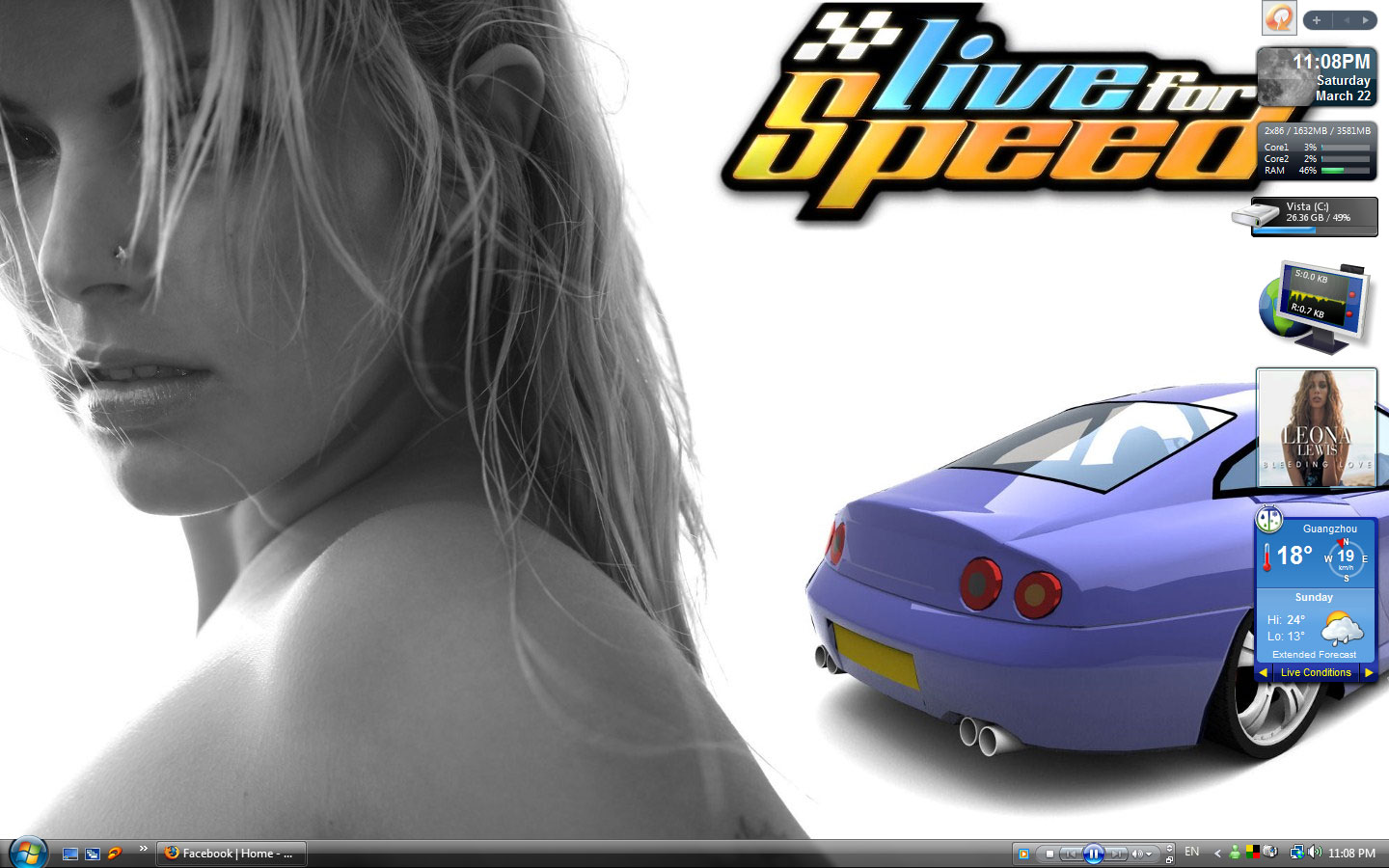This screenshot has width=1389, height=868.
Task: Click the Show Desktop quick launch icon
Action: (69, 854)
